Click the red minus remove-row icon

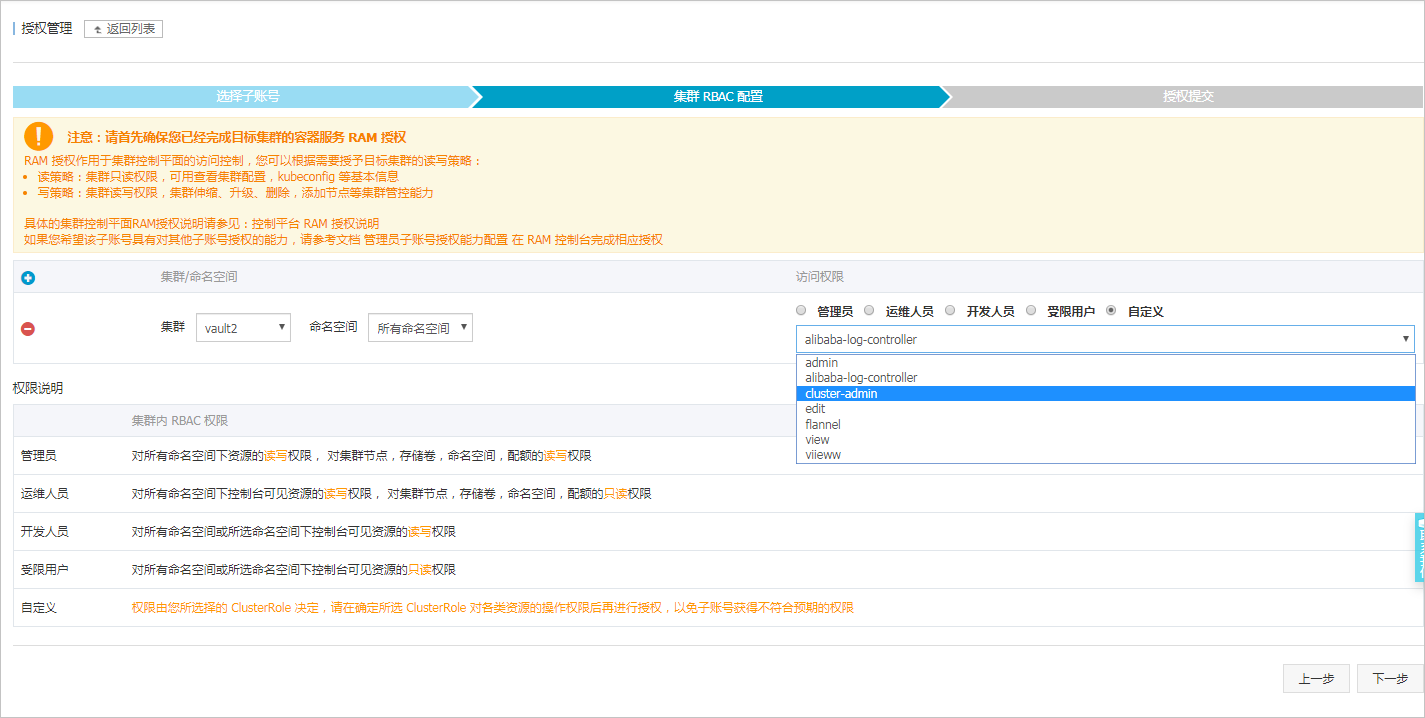(x=28, y=329)
